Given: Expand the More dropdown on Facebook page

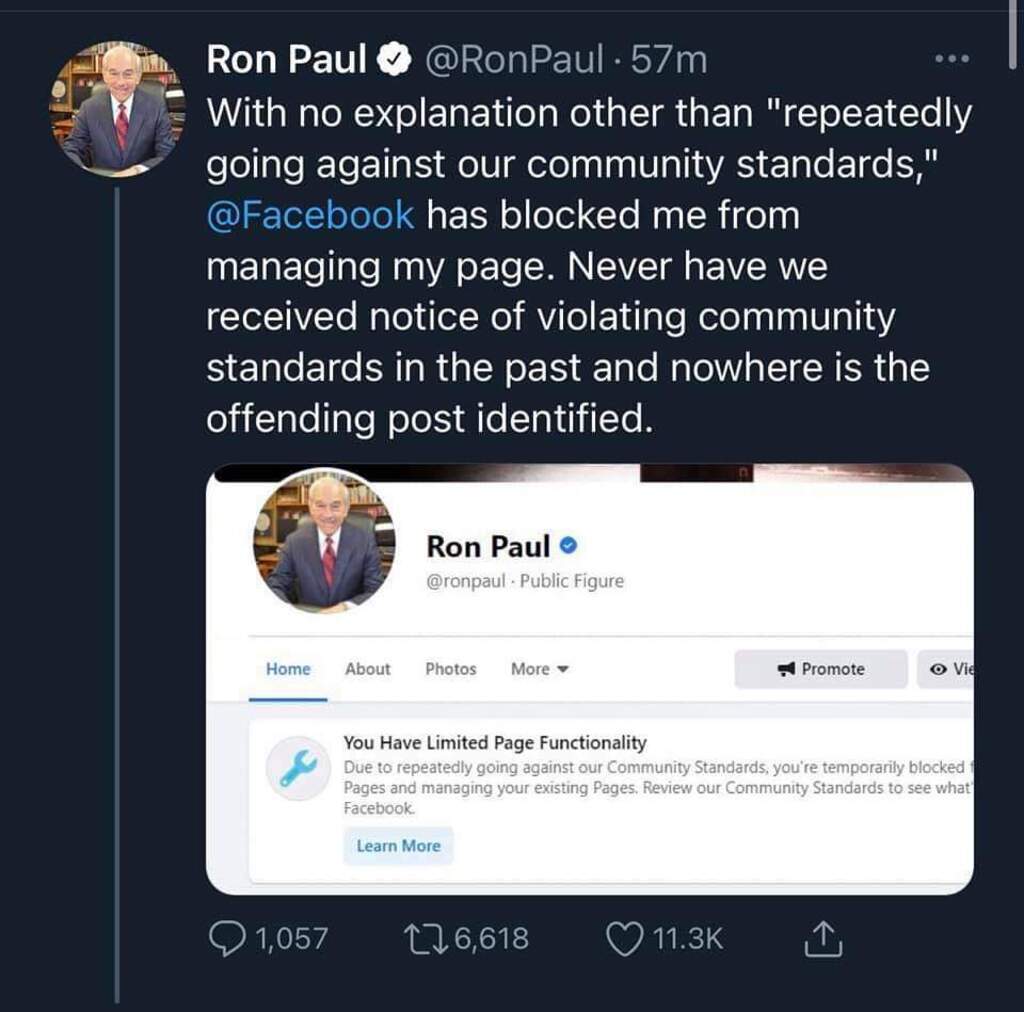Looking at the screenshot, I should [539, 669].
